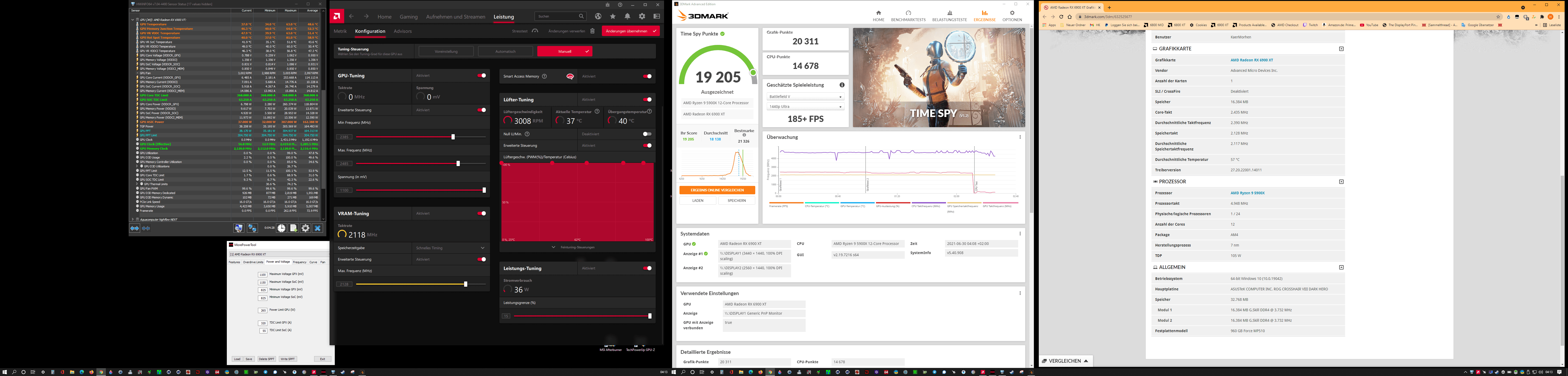Discard changes with trash icon in Radeon
Image resolution: width=1568 pixels, height=376 pixels.
point(592,31)
